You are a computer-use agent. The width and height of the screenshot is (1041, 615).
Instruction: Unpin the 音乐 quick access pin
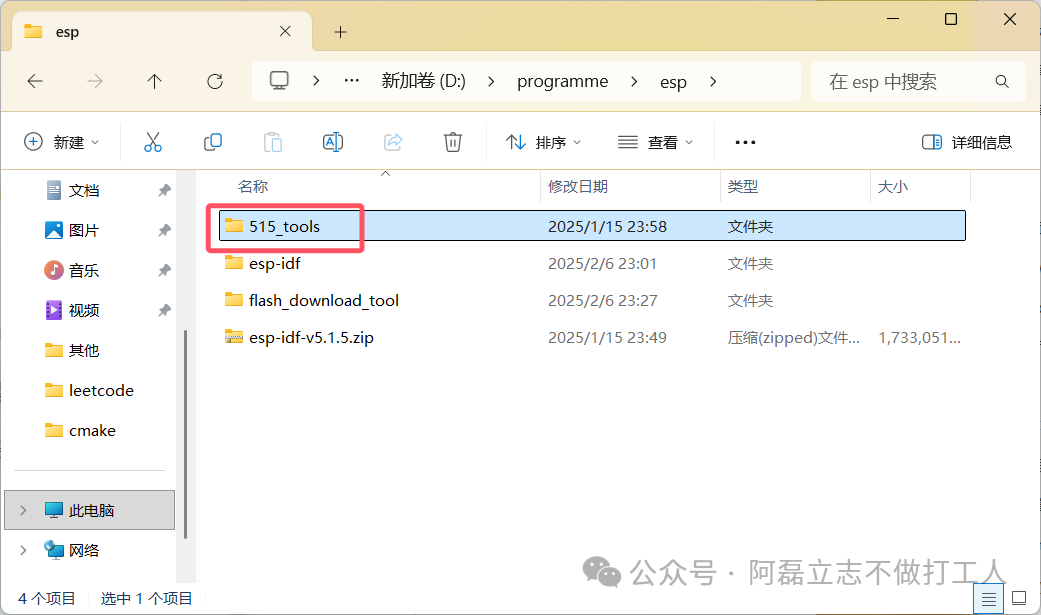(164, 270)
